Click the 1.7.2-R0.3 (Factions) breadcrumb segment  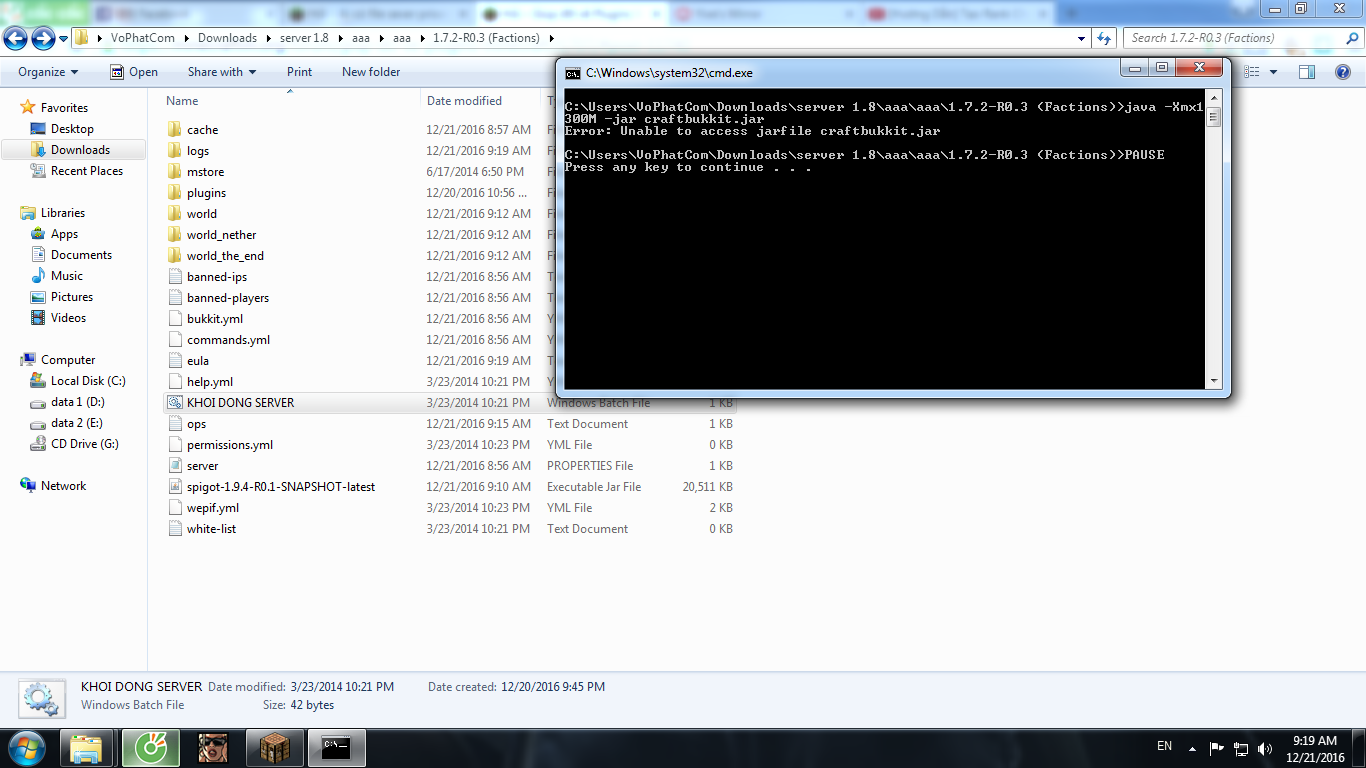486,38
